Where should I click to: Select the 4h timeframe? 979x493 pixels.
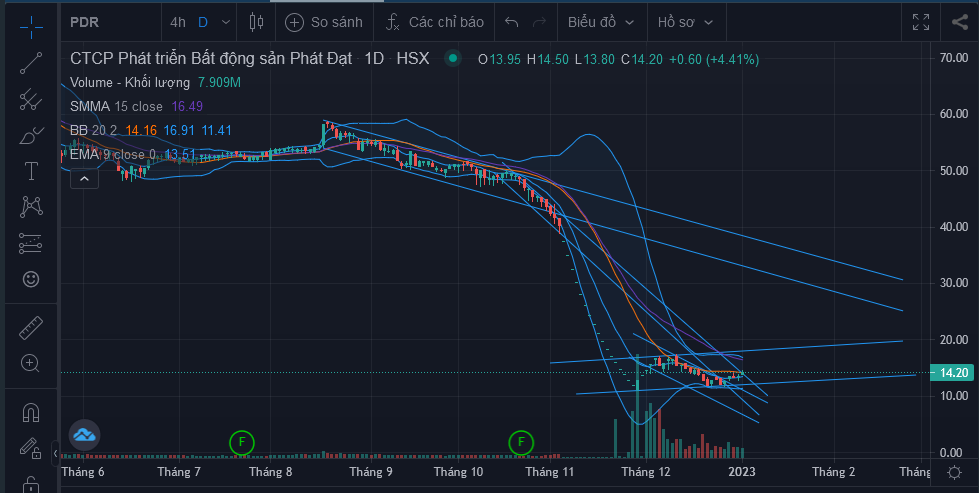tap(178, 22)
